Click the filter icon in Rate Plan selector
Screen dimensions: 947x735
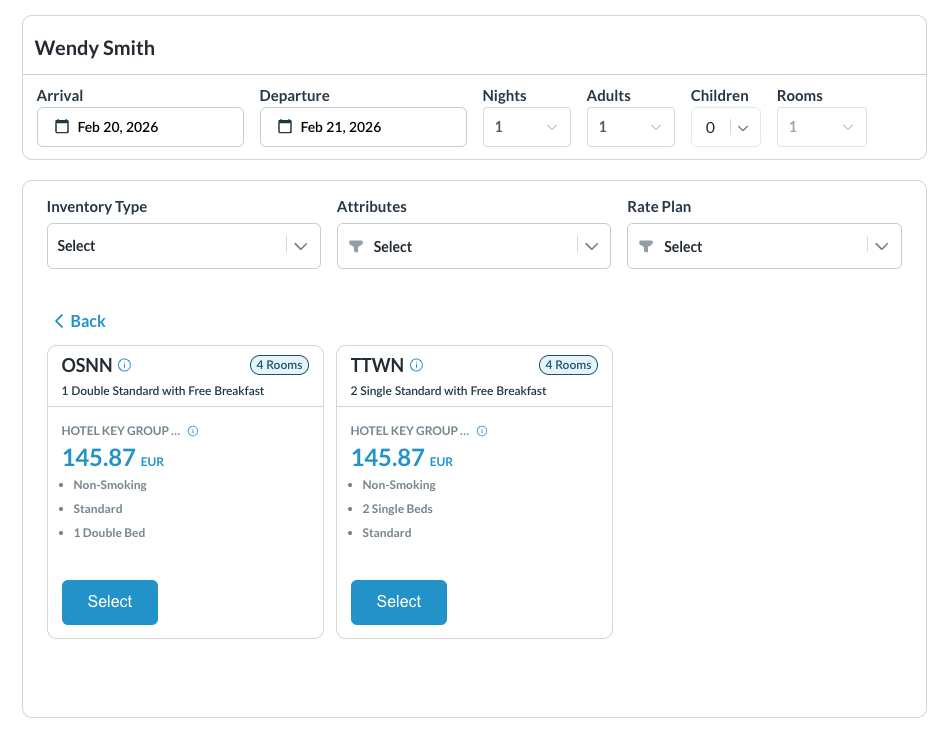pos(646,246)
